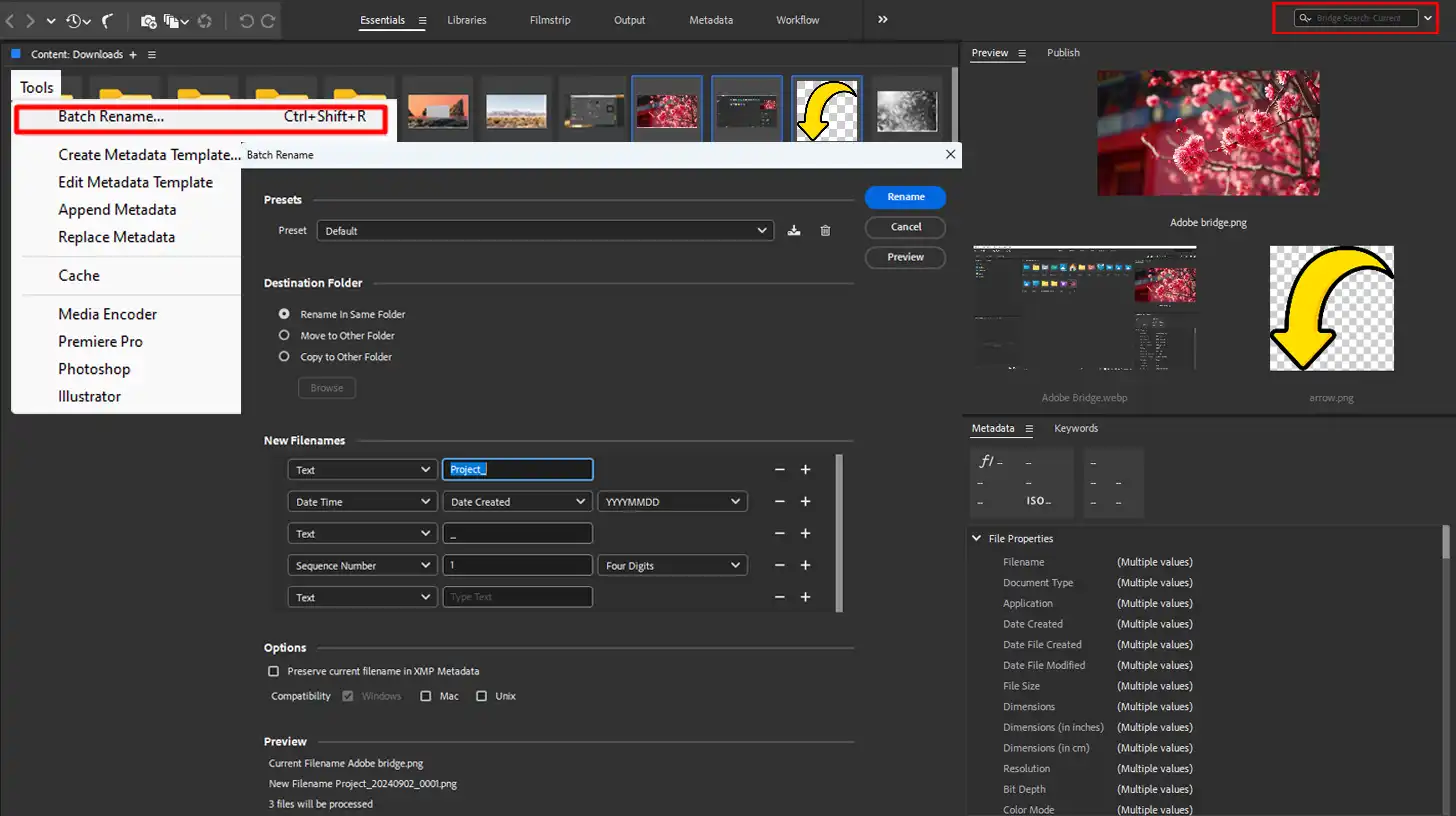1456x816 pixels.
Task: Click the boomerang return-to-app icon
Action: click(108, 20)
